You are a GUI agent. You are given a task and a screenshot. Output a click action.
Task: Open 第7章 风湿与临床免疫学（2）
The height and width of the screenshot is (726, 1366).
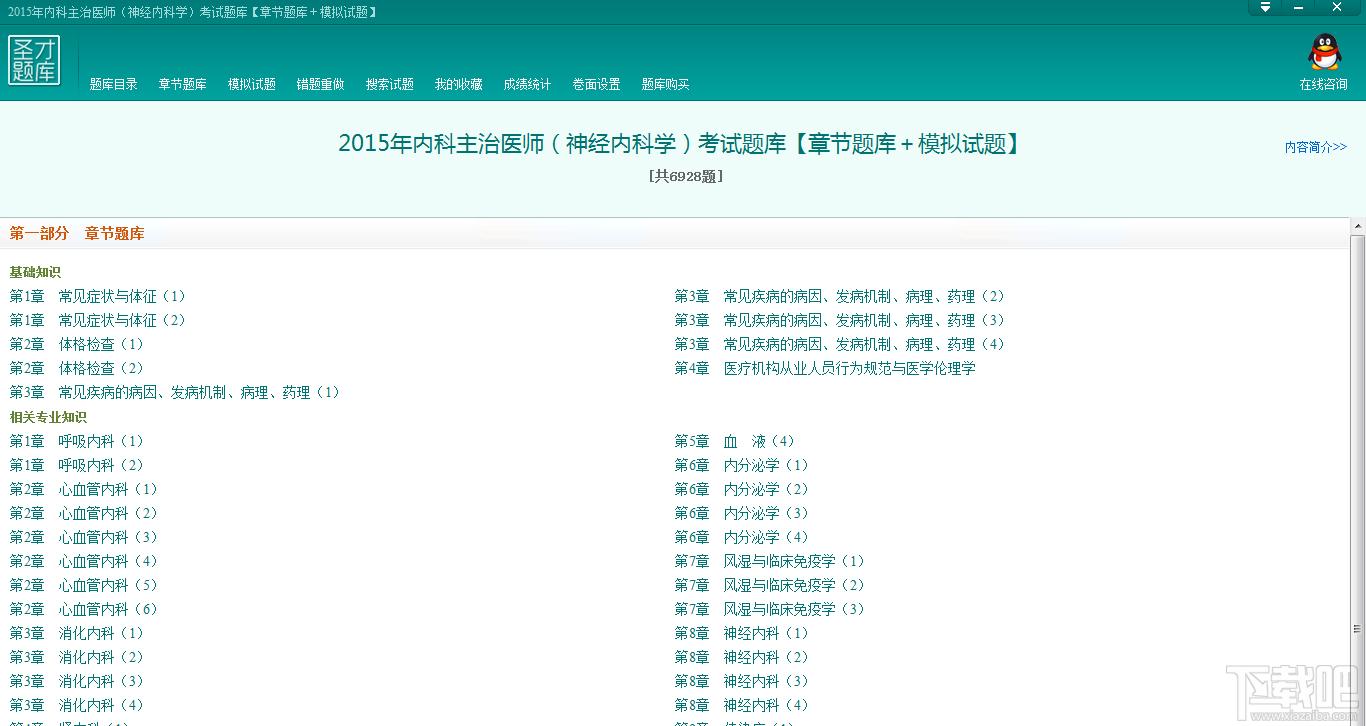pos(770,585)
